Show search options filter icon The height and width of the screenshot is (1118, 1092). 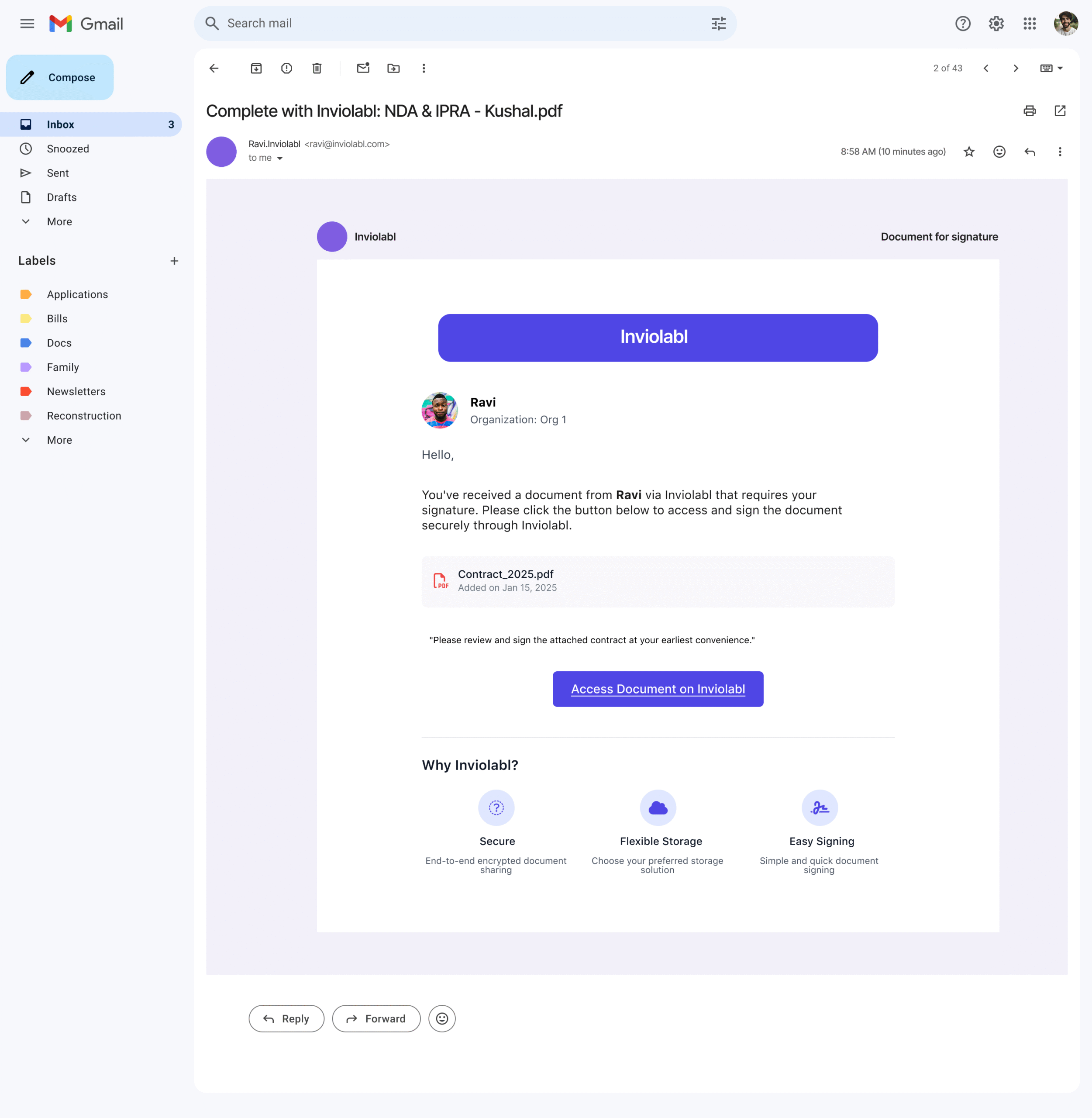tap(718, 24)
